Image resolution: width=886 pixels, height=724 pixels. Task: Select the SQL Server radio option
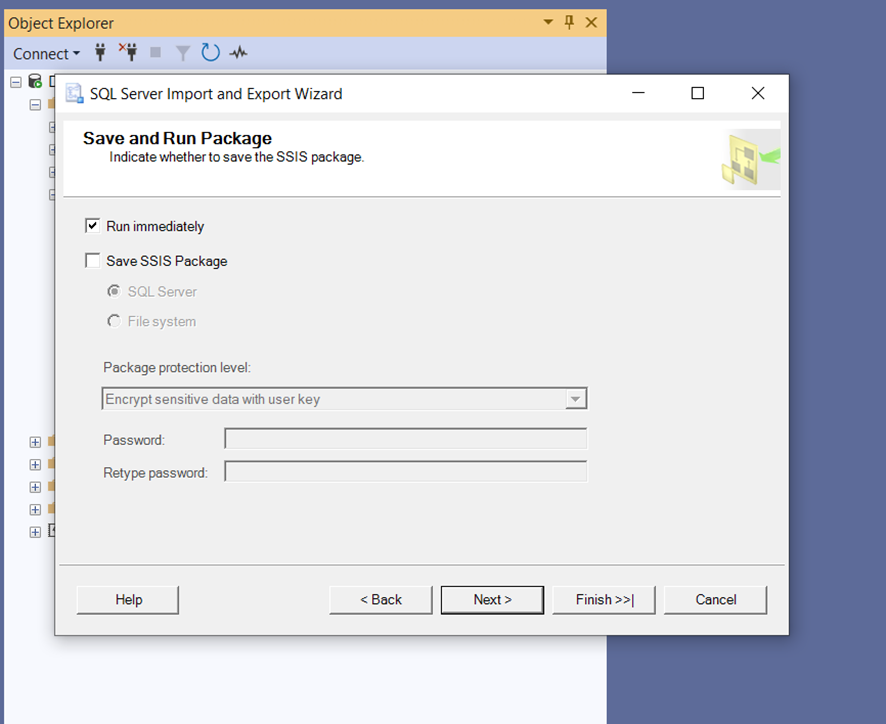(x=114, y=291)
